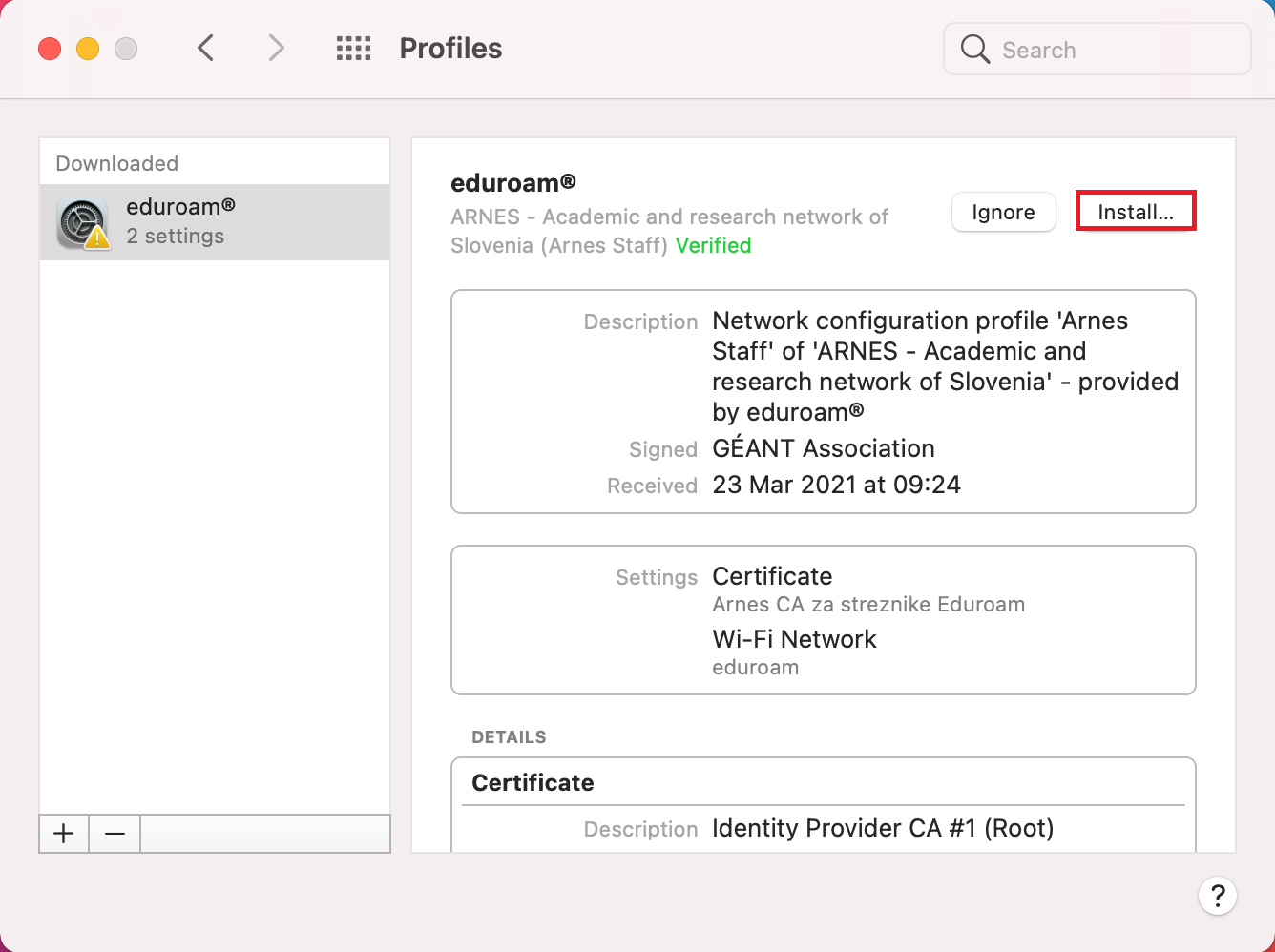Click the search magnifier icon
The image size is (1275, 952).
click(x=974, y=49)
